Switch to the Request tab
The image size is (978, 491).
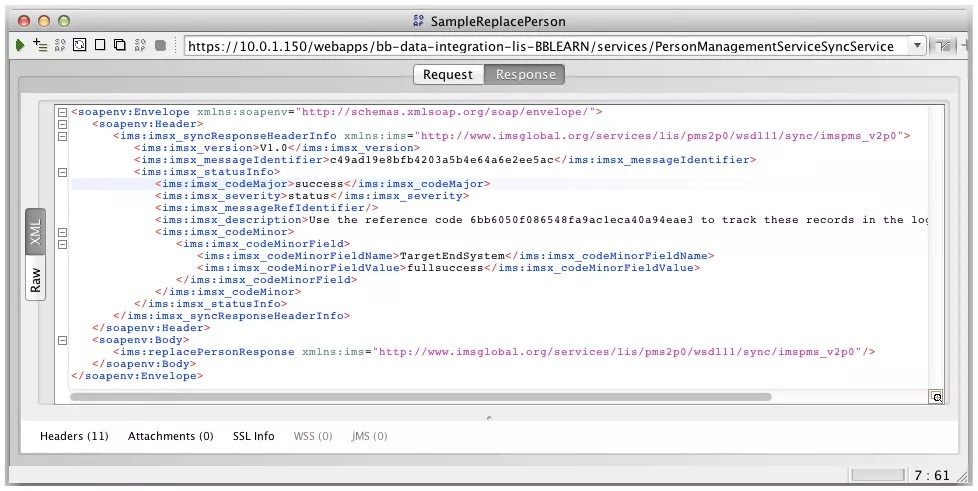tap(447, 75)
